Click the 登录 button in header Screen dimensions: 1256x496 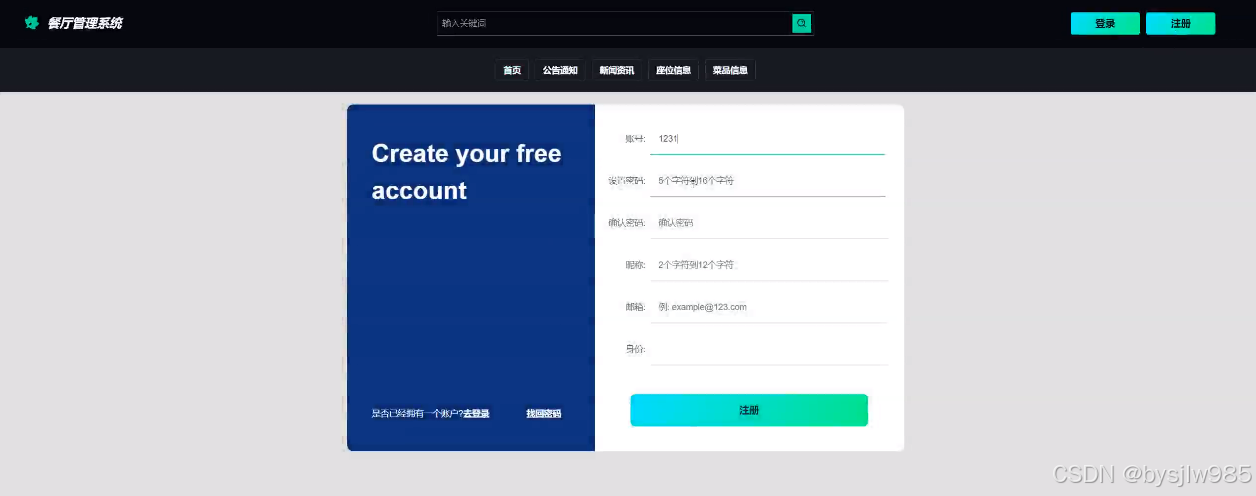pyautogui.click(x=1105, y=24)
